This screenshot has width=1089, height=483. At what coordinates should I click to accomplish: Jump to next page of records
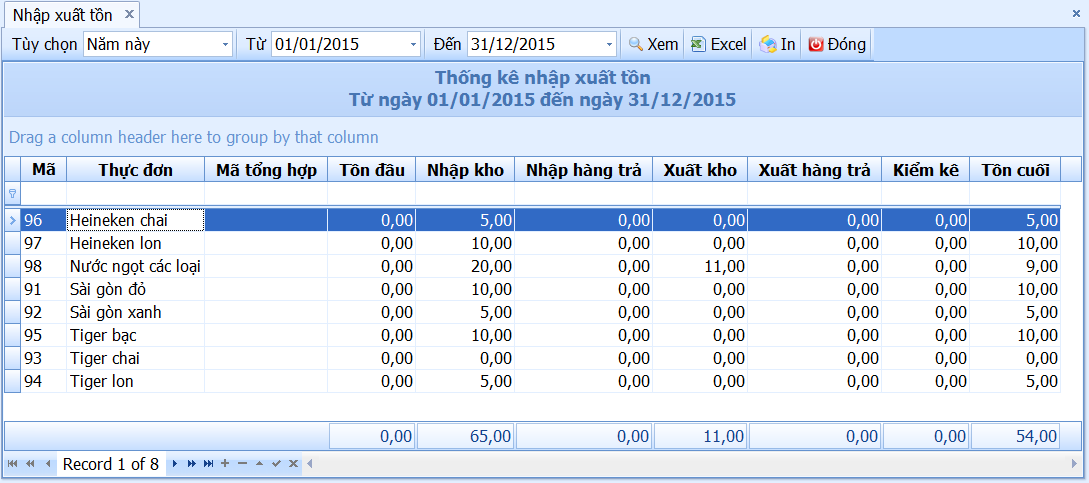[192, 464]
